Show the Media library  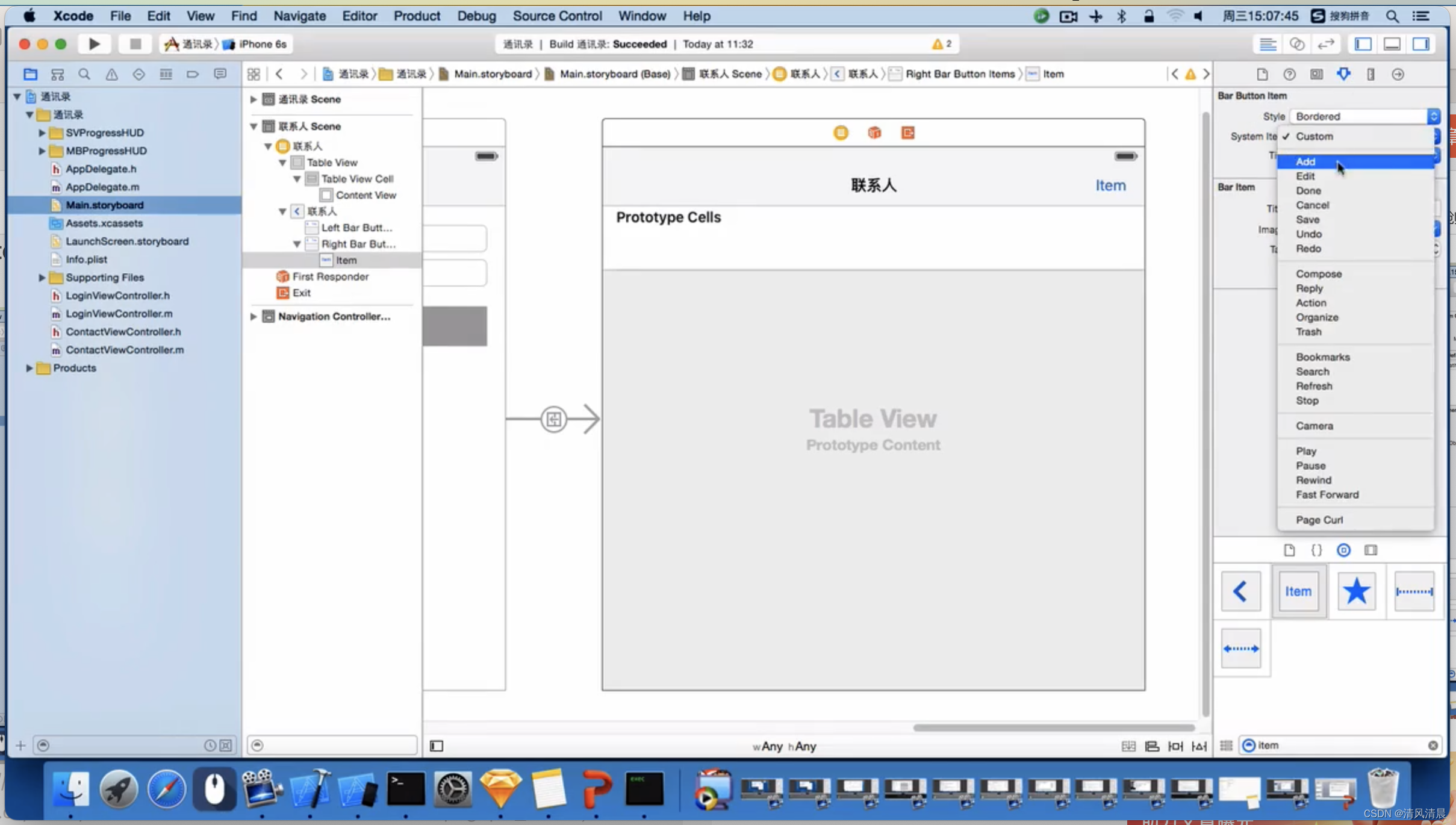pos(1370,550)
